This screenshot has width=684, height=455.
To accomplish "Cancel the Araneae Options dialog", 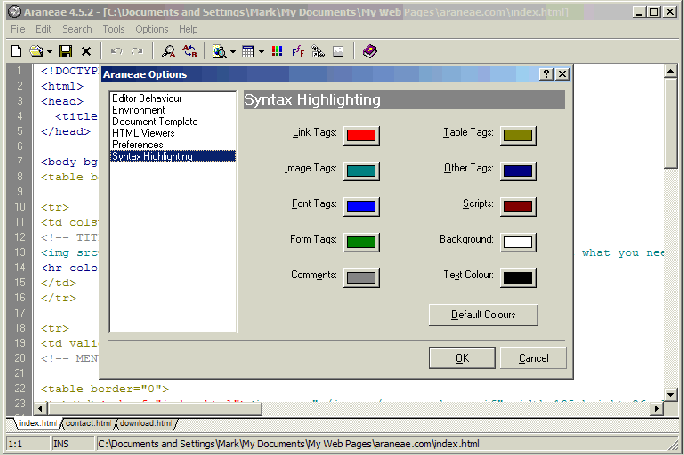I will coord(534,358).
